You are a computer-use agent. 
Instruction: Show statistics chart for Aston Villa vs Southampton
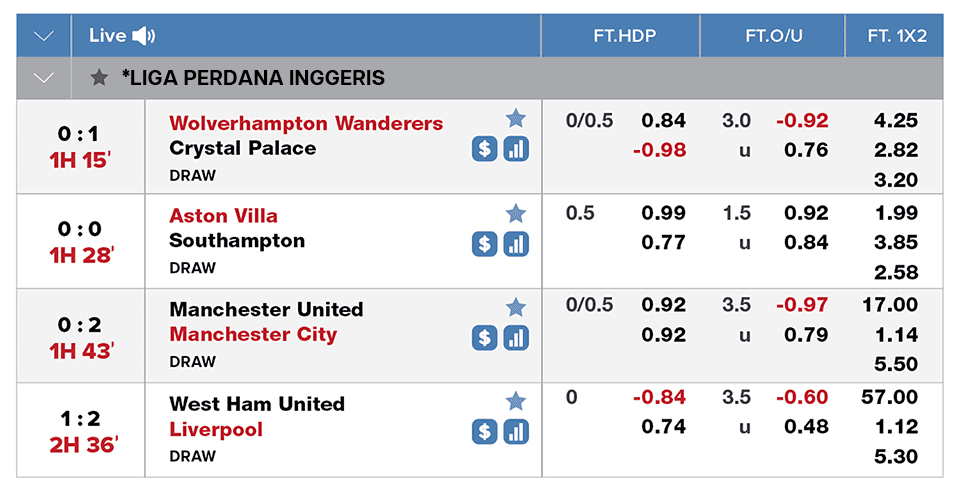(516, 244)
